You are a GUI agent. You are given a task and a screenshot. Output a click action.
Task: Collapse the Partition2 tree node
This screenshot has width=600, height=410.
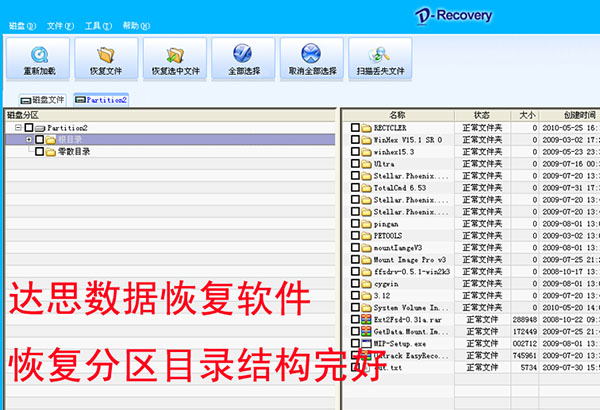coord(18,127)
